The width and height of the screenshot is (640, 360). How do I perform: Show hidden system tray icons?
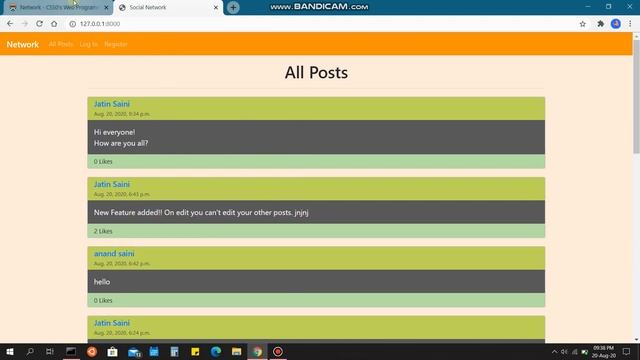pos(554,351)
